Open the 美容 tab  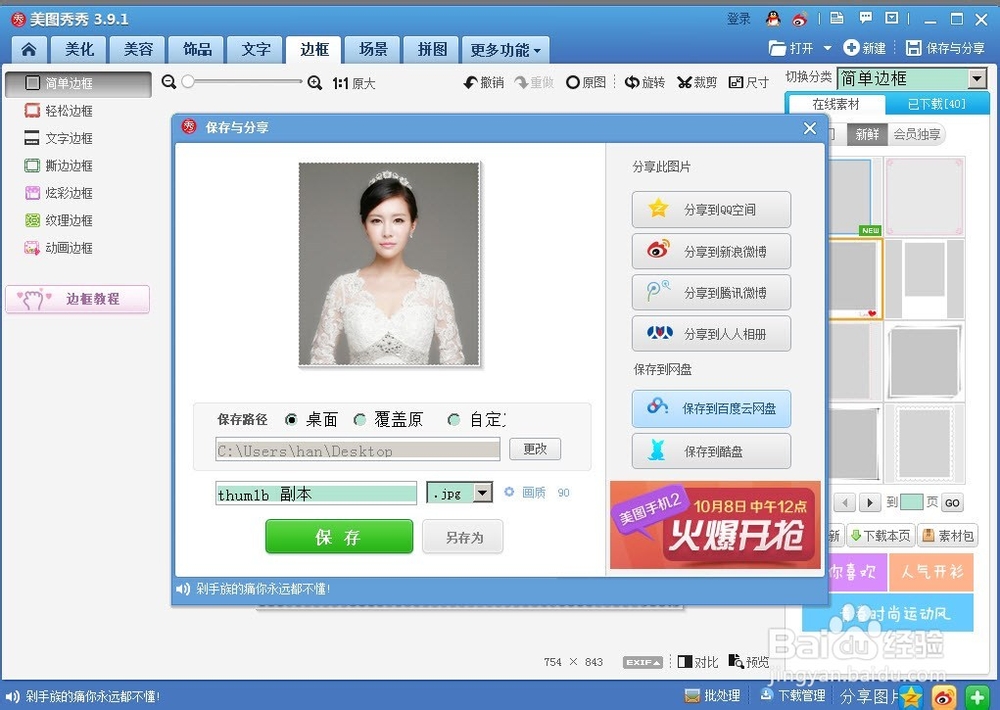[x=138, y=49]
